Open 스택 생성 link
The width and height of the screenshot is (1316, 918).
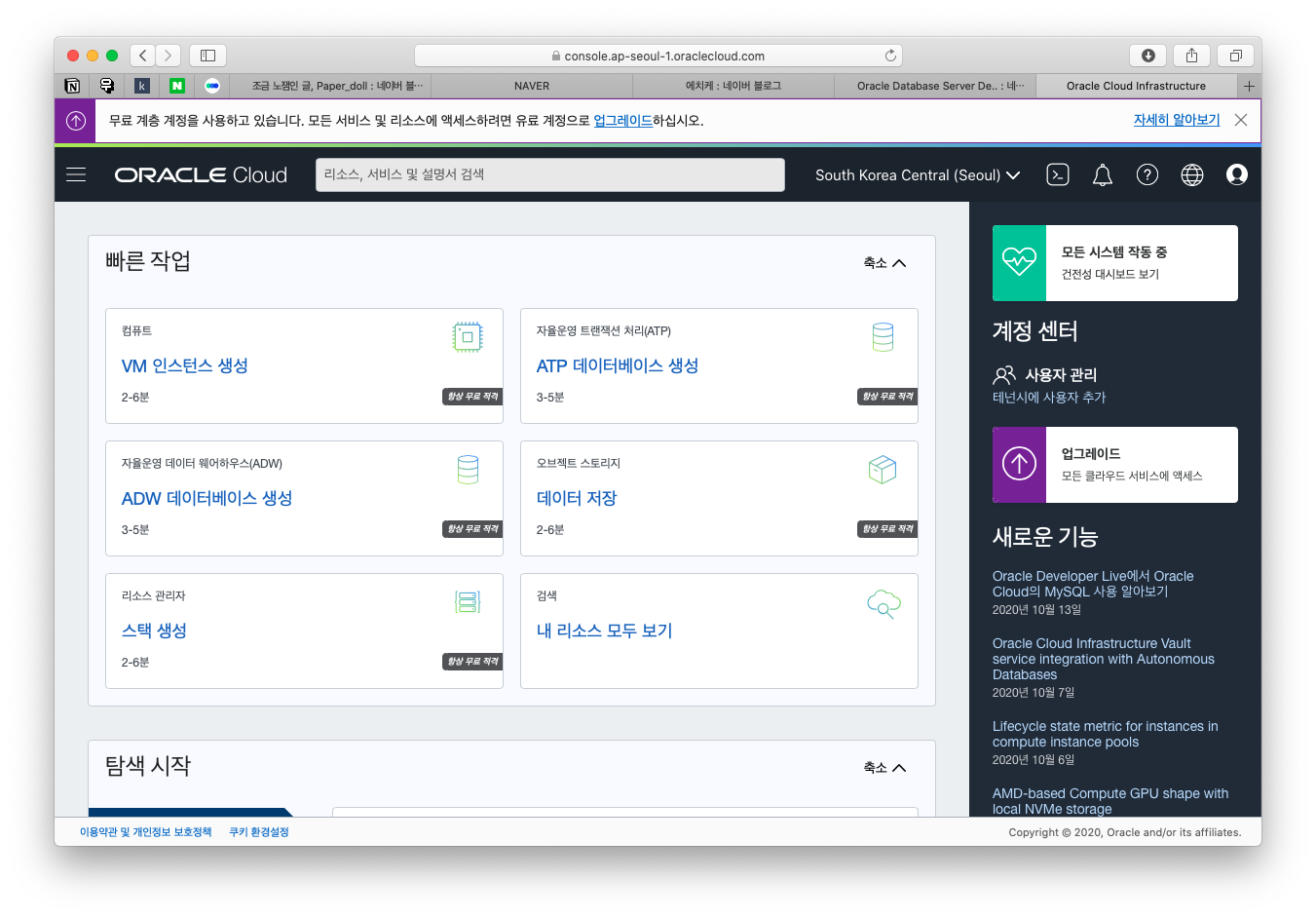click(x=154, y=631)
